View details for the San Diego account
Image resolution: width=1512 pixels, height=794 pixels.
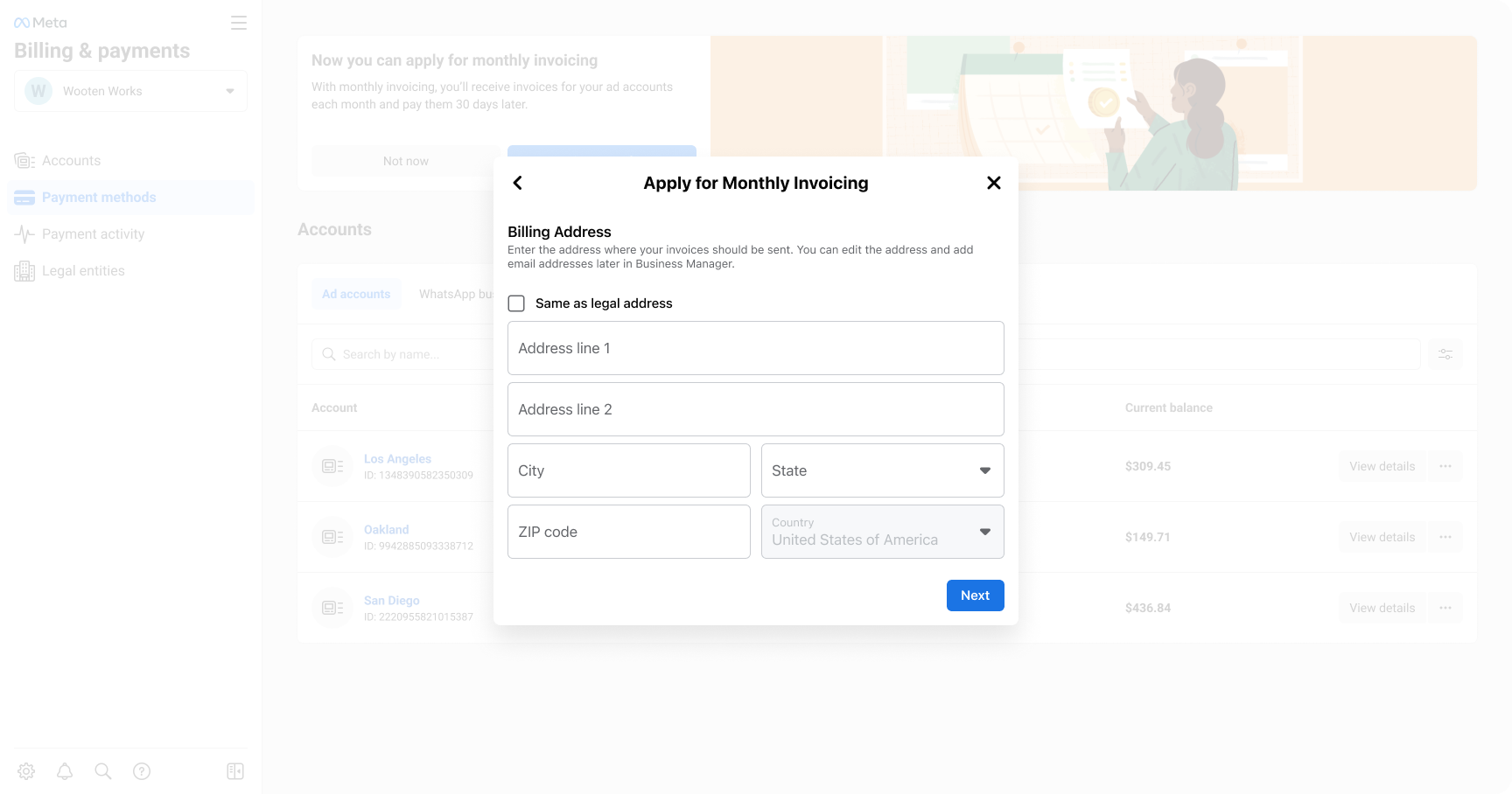pyautogui.click(x=1382, y=608)
